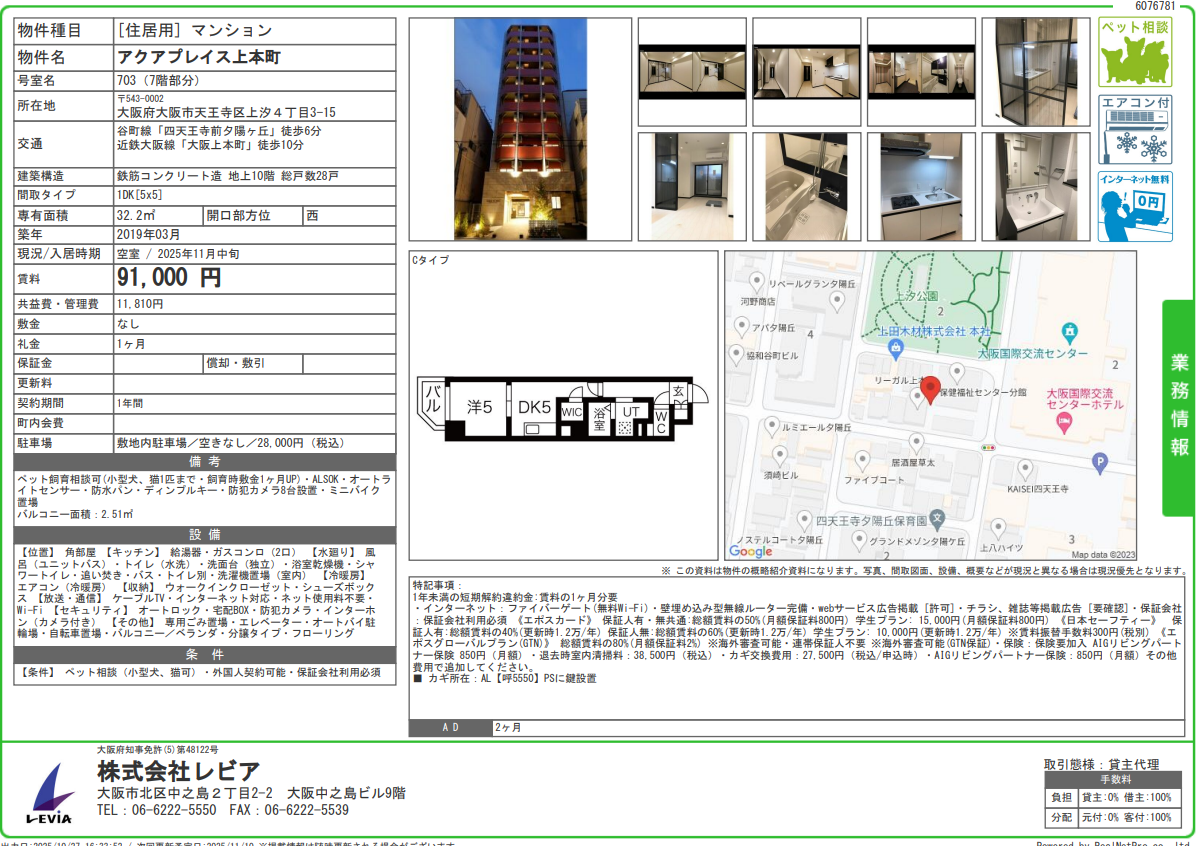This screenshot has width=1197, height=846.
Task: Click the エアコン付 air conditioner icon
Action: pos(1135,130)
